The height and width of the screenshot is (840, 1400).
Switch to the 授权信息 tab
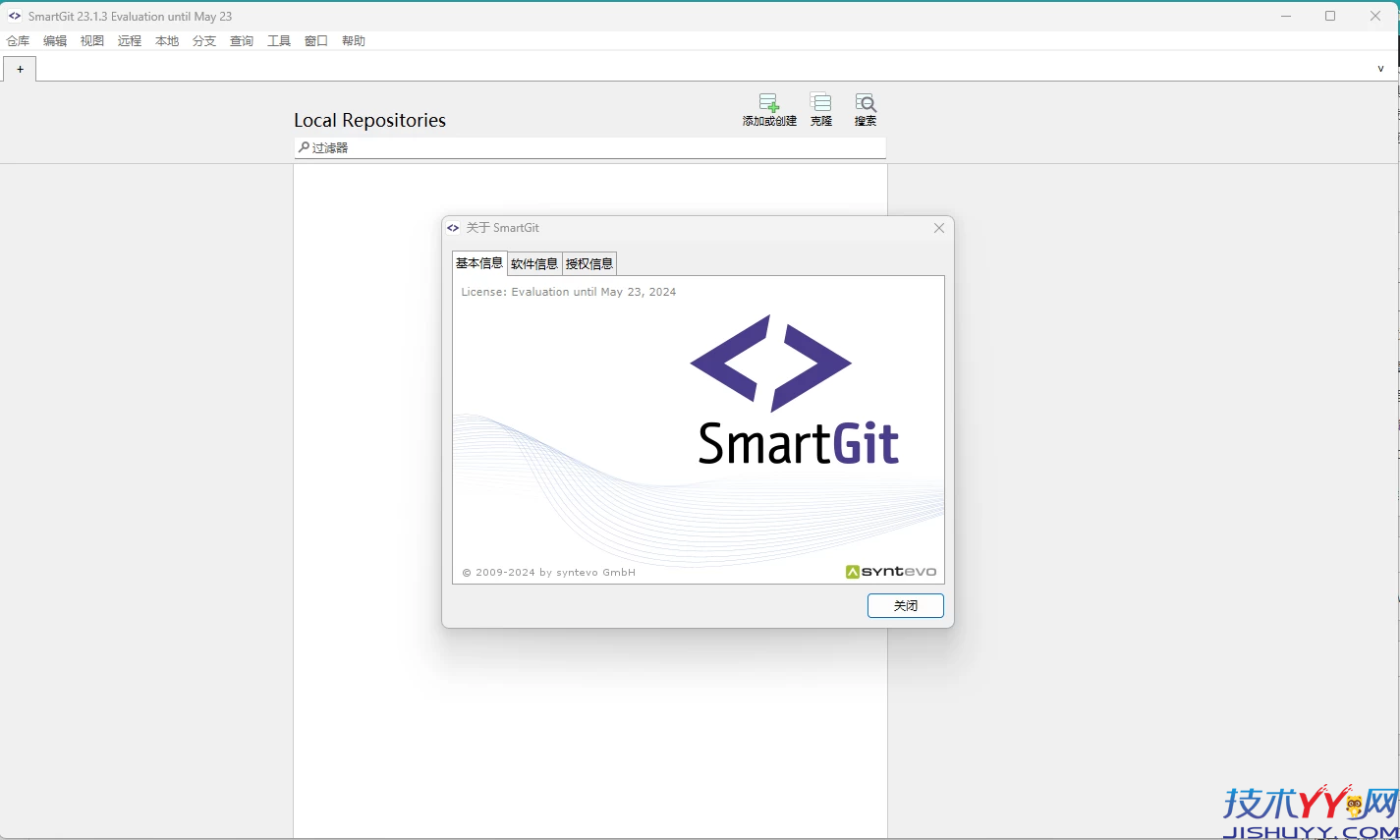pos(589,262)
